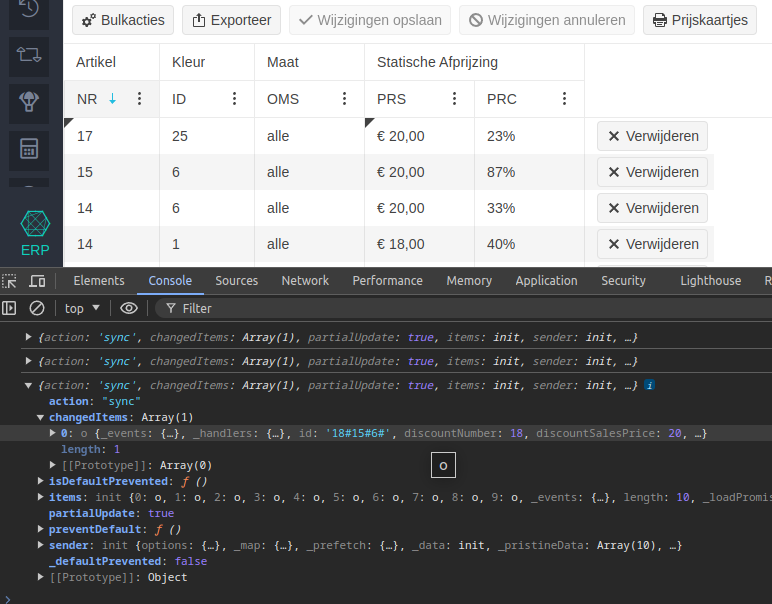Switch to the Network tab
The image size is (772, 604).
(305, 281)
